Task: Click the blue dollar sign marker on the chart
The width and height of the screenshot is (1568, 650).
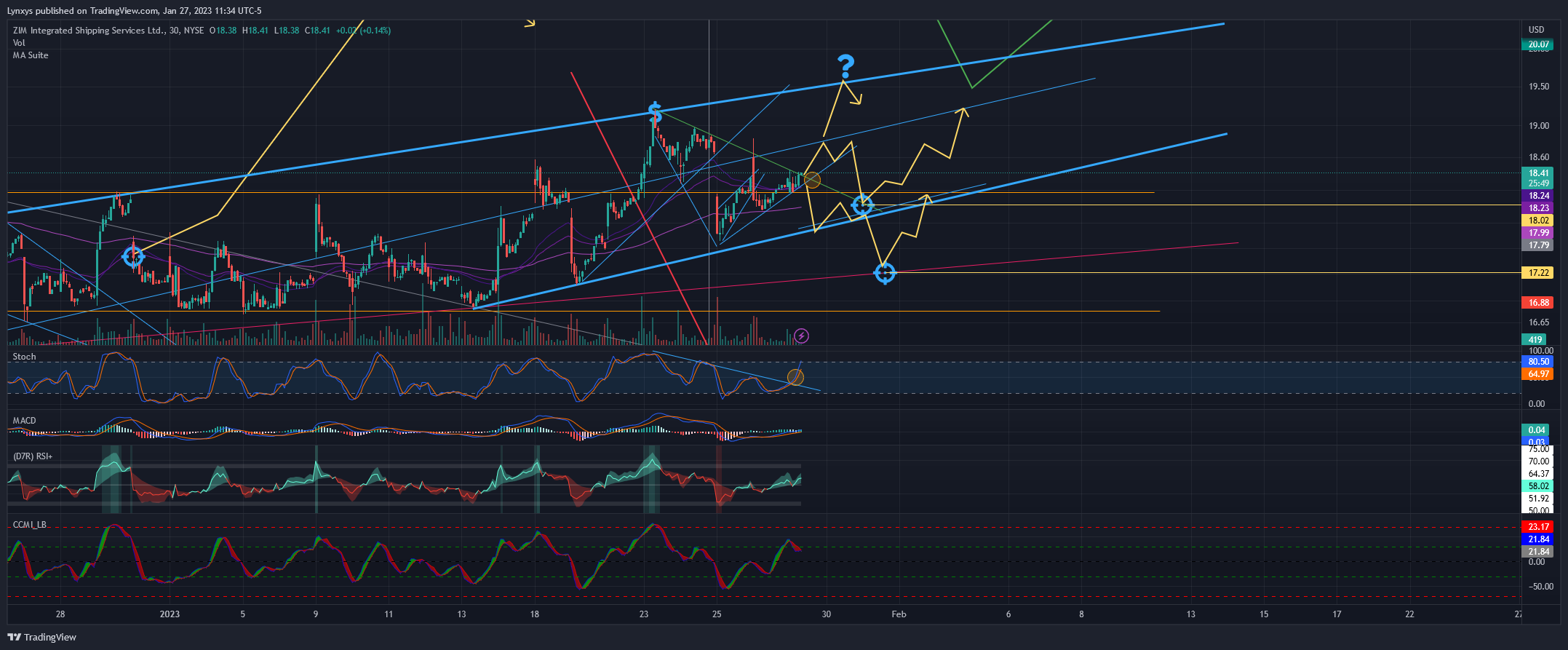Action: 655,113
